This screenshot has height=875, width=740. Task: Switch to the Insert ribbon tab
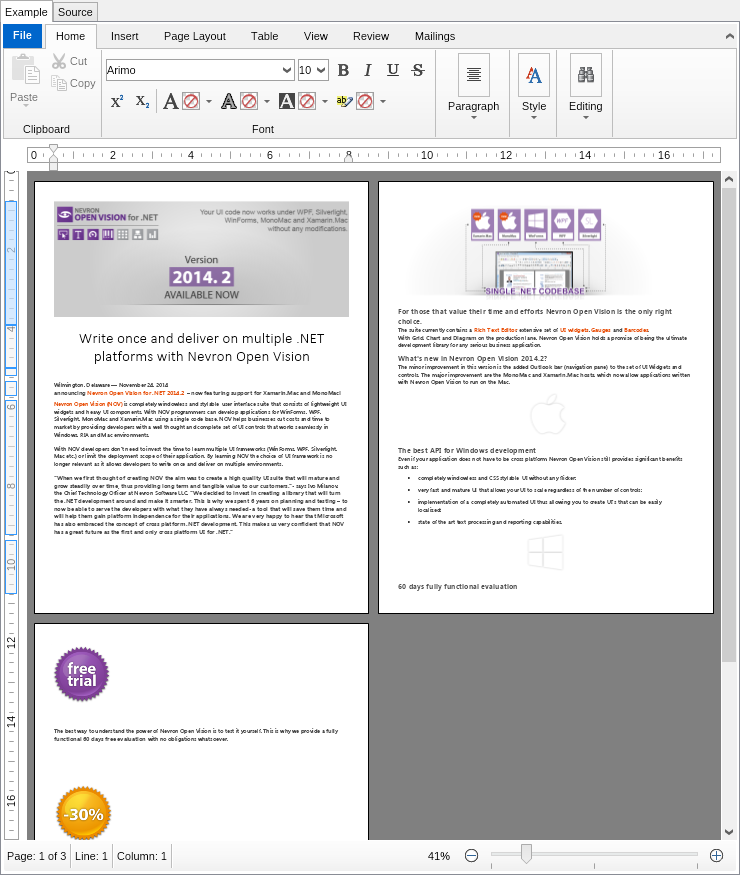click(124, 36)
